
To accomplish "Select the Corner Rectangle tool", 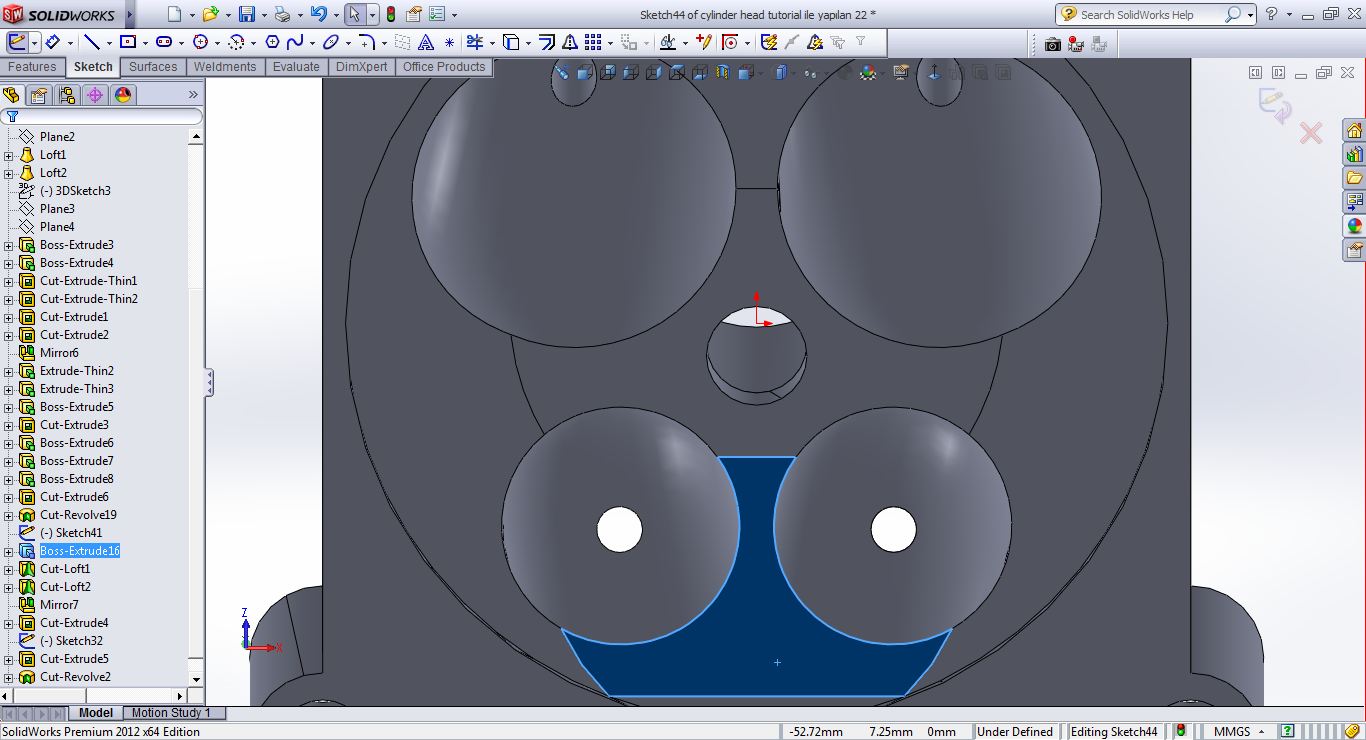I will point(127,42).
